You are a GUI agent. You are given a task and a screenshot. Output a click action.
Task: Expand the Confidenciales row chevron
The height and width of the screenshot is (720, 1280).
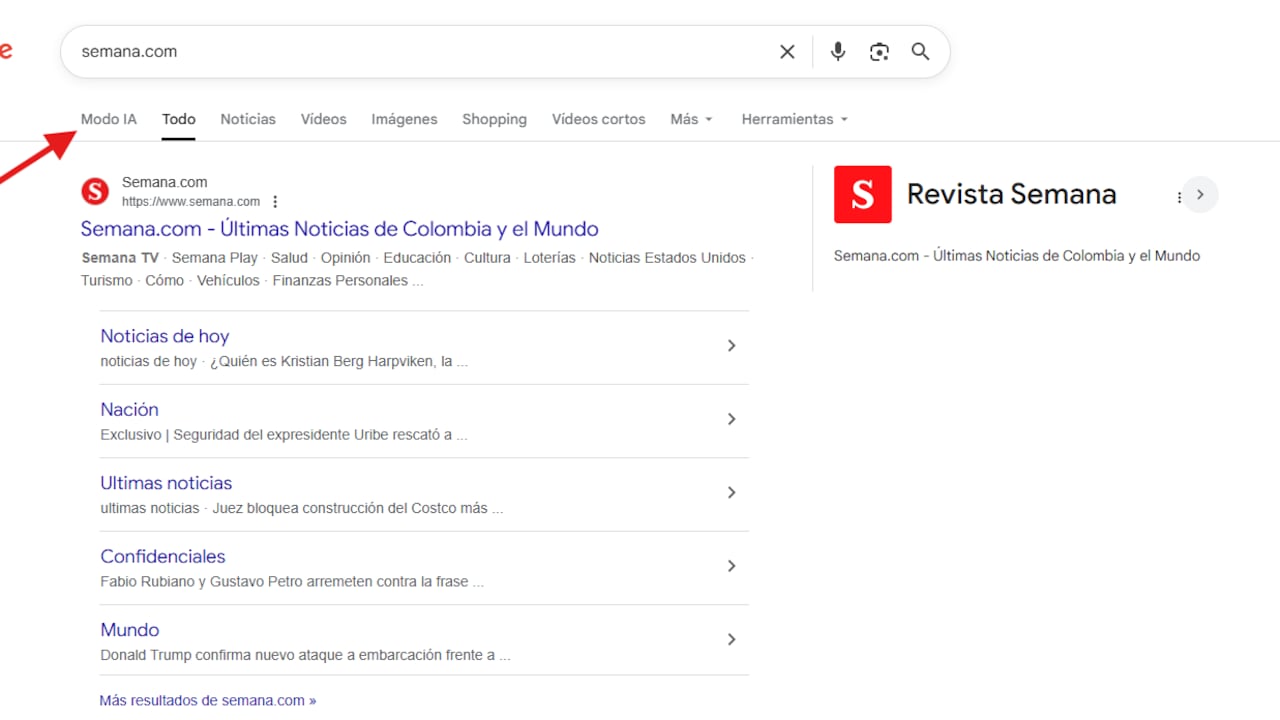(731, 566)
